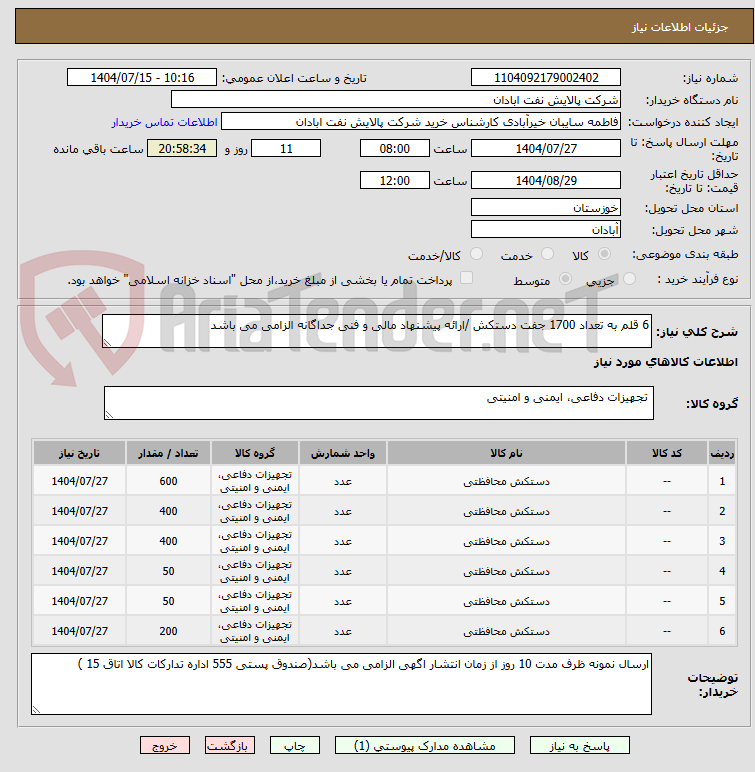Toggle the اسناد خزانه اسلامی payment checkbox
Screen dimensions: 755x772
(x=466, y=278)
